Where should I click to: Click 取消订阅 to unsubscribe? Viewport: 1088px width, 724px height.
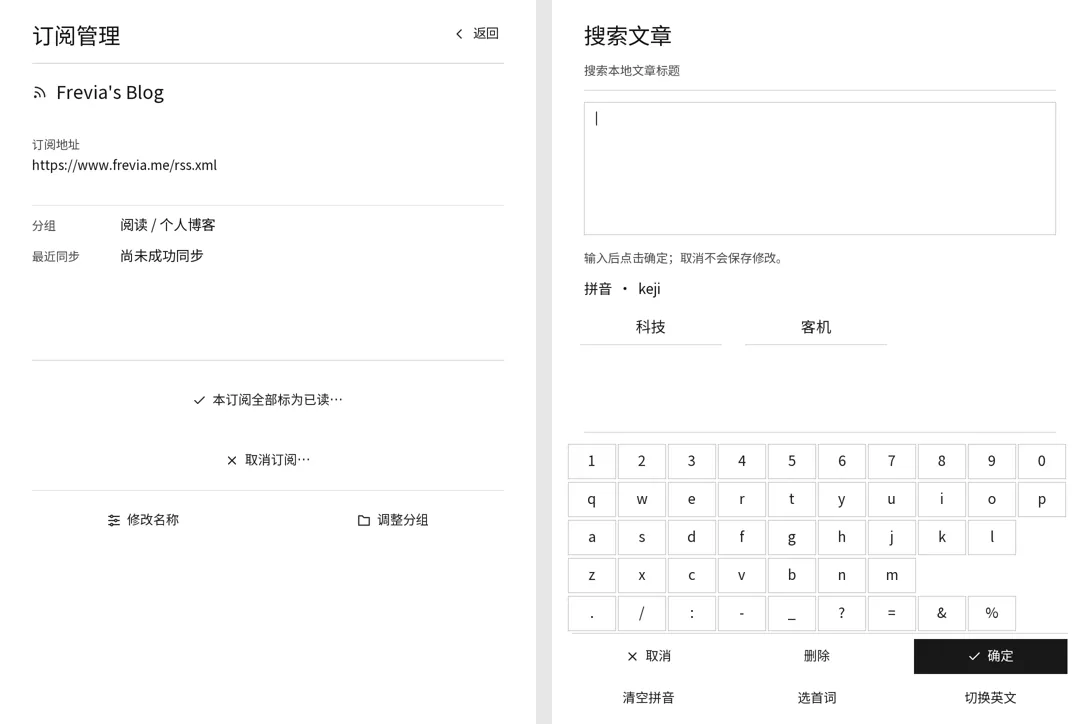(x=268, y=460)
